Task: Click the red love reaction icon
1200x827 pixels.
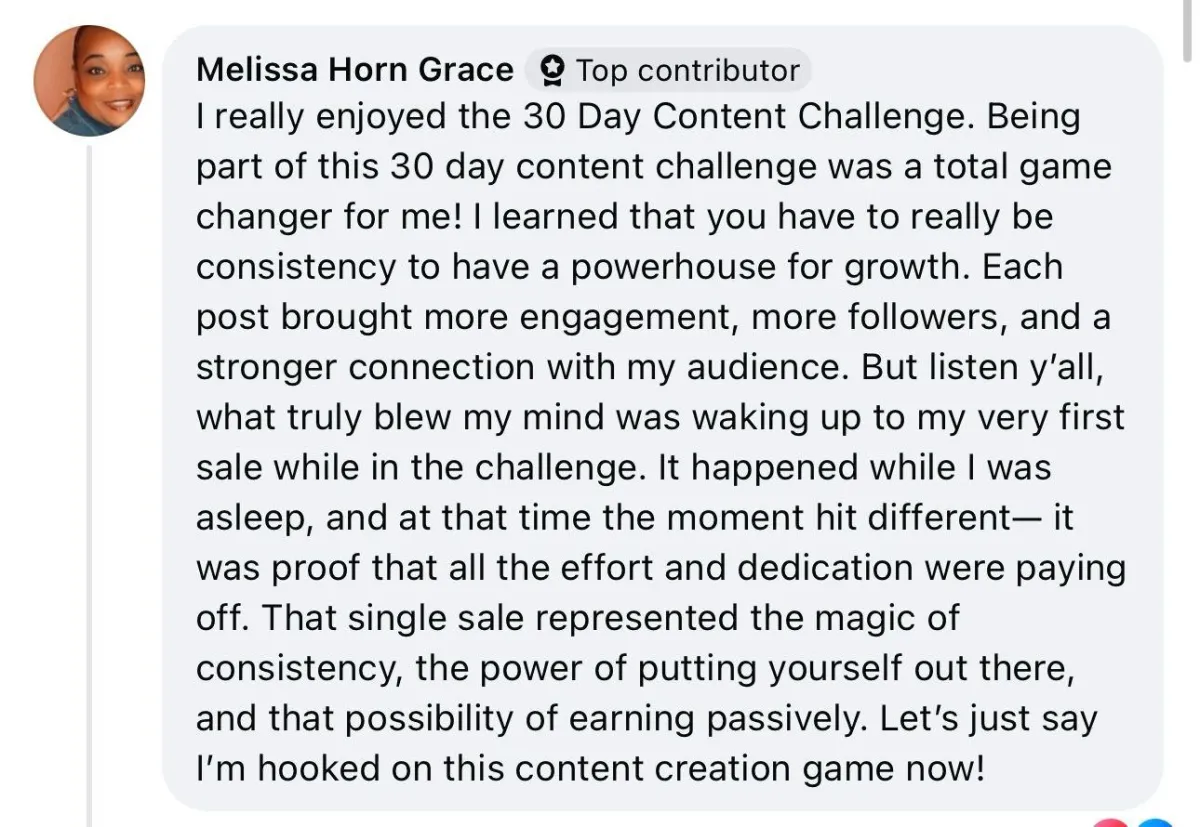Action: (x=1111, y=822)
